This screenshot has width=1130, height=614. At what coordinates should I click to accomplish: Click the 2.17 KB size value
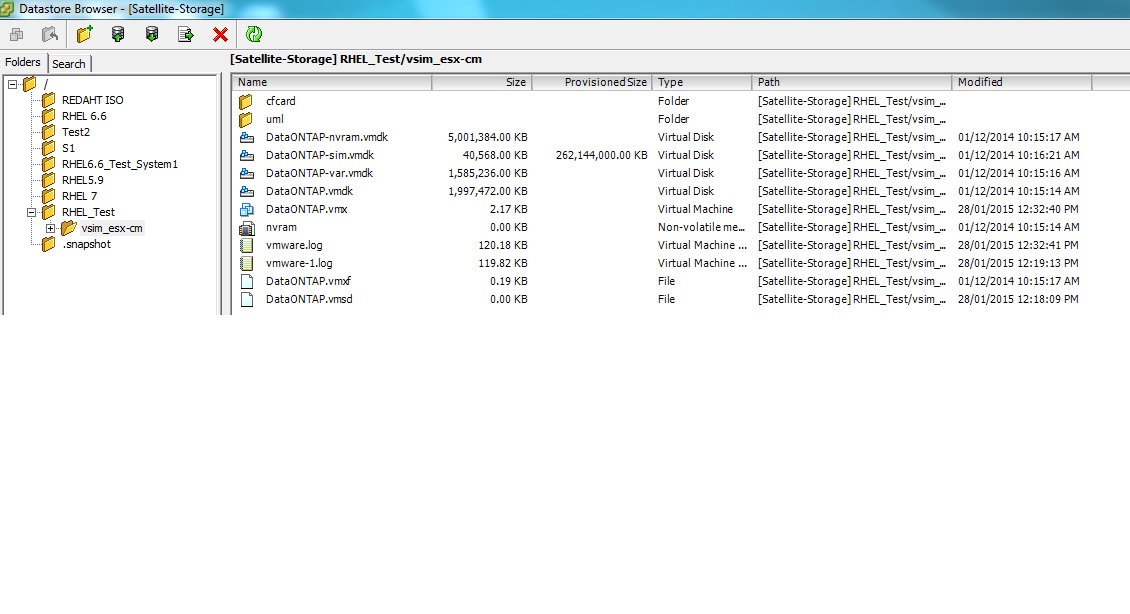tap(508, 209)
